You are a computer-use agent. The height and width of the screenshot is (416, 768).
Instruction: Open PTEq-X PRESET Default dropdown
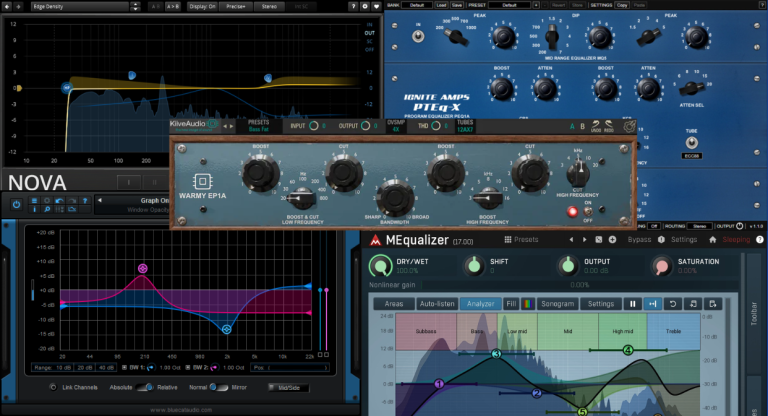click(x=509, y=5)
